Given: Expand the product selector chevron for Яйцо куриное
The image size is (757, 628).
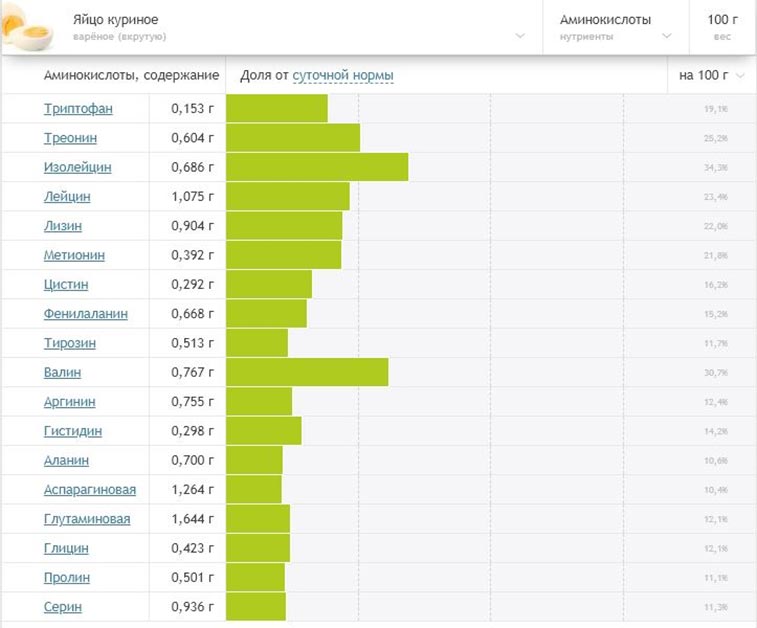Looking at the screenshot, I should (x=520, y=36).
